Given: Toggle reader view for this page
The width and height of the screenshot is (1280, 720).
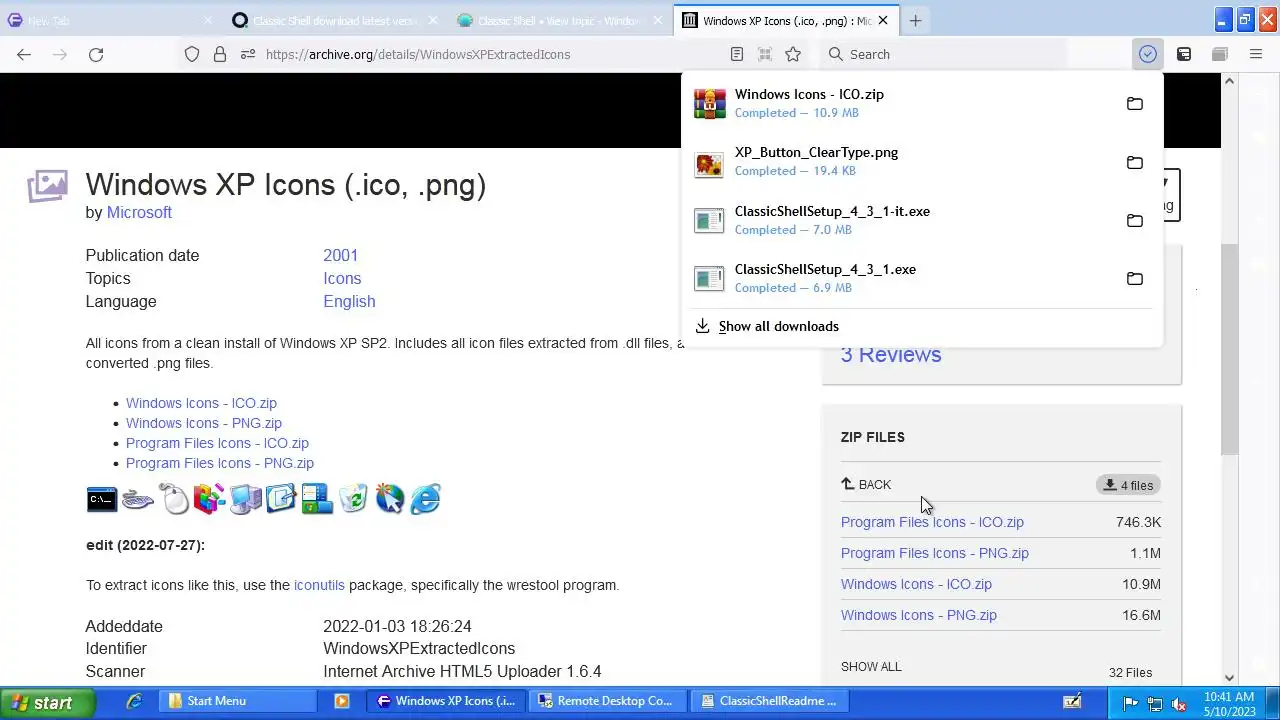Looking at the screenshot, I should tap(737, 55).
